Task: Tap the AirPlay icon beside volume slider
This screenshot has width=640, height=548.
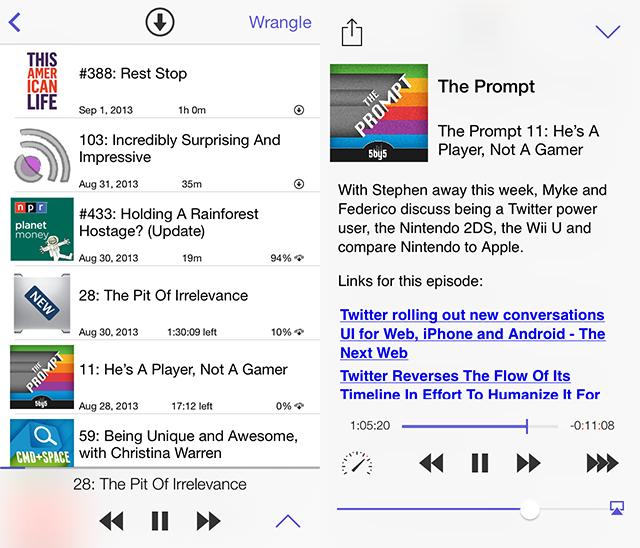Action: click(617, 508)
